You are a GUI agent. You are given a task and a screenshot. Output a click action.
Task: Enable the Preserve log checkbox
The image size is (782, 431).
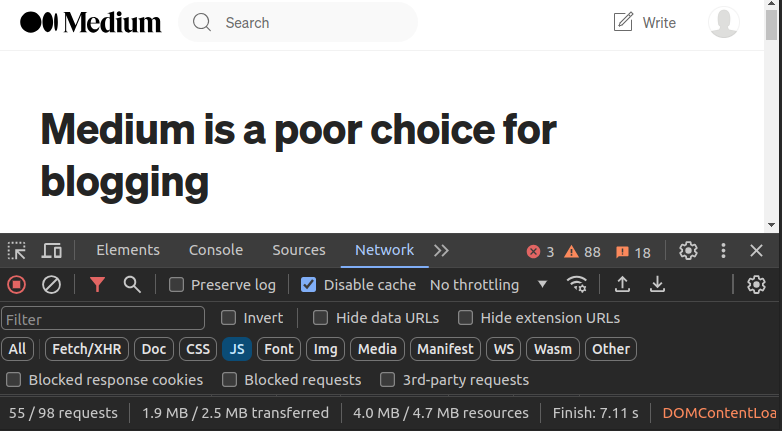(177, 285)
